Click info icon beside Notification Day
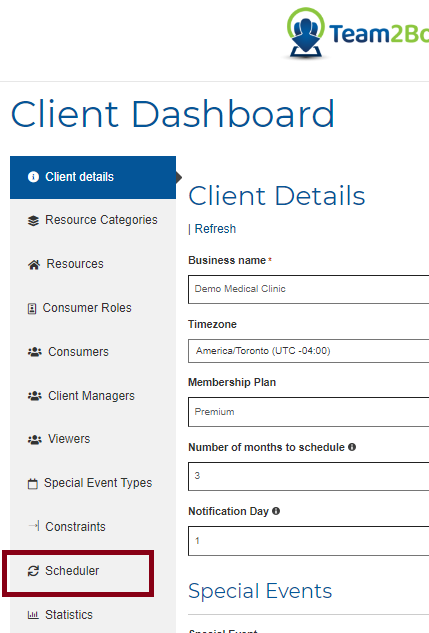 [276, 511]
